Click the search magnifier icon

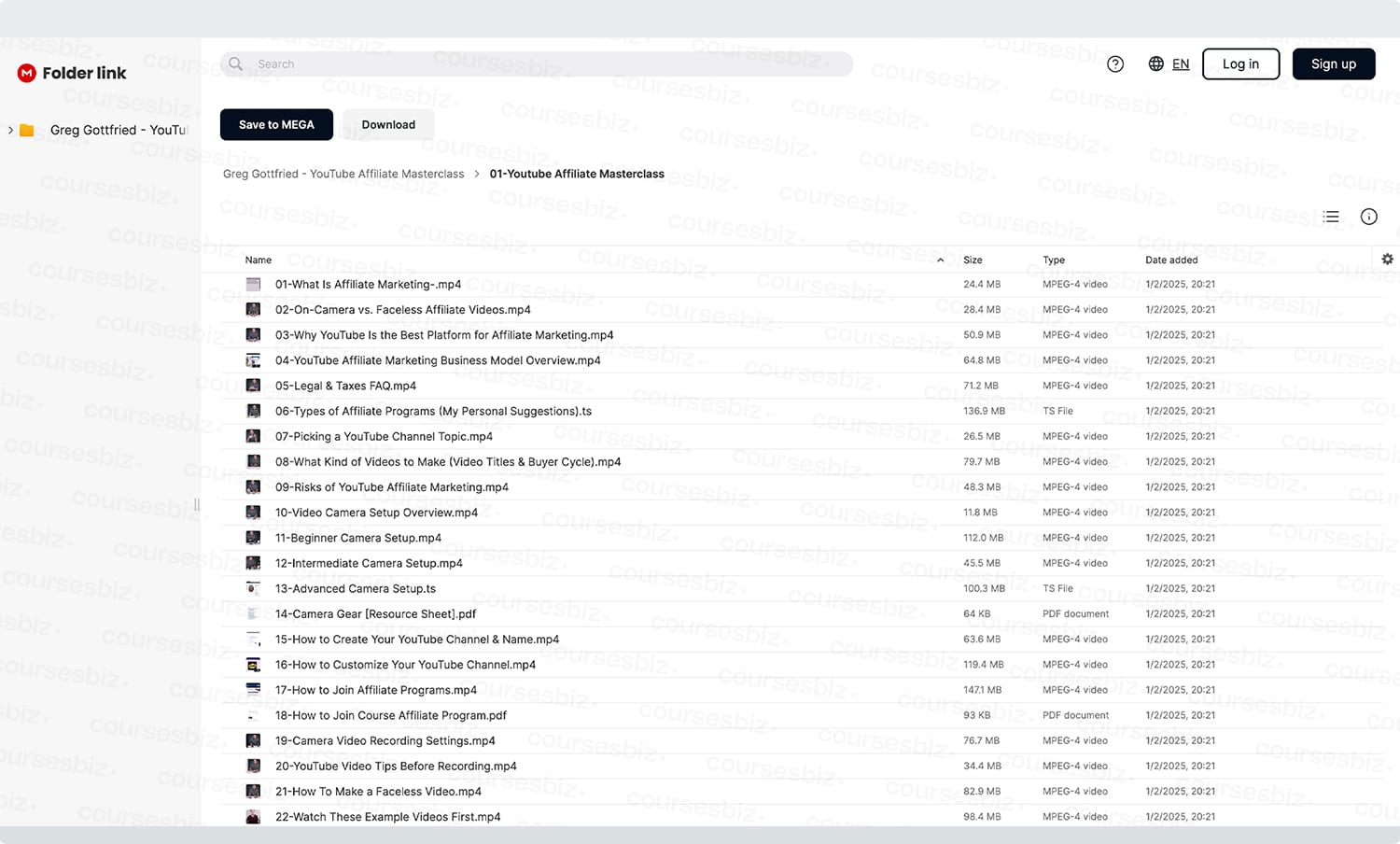235,63
